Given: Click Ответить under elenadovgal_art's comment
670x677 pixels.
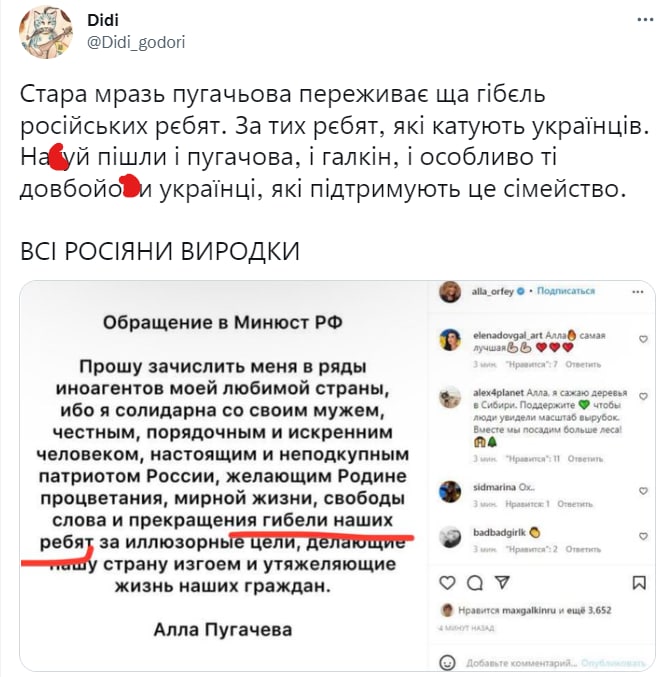Looking at the screenshot, I should (583, 364).
